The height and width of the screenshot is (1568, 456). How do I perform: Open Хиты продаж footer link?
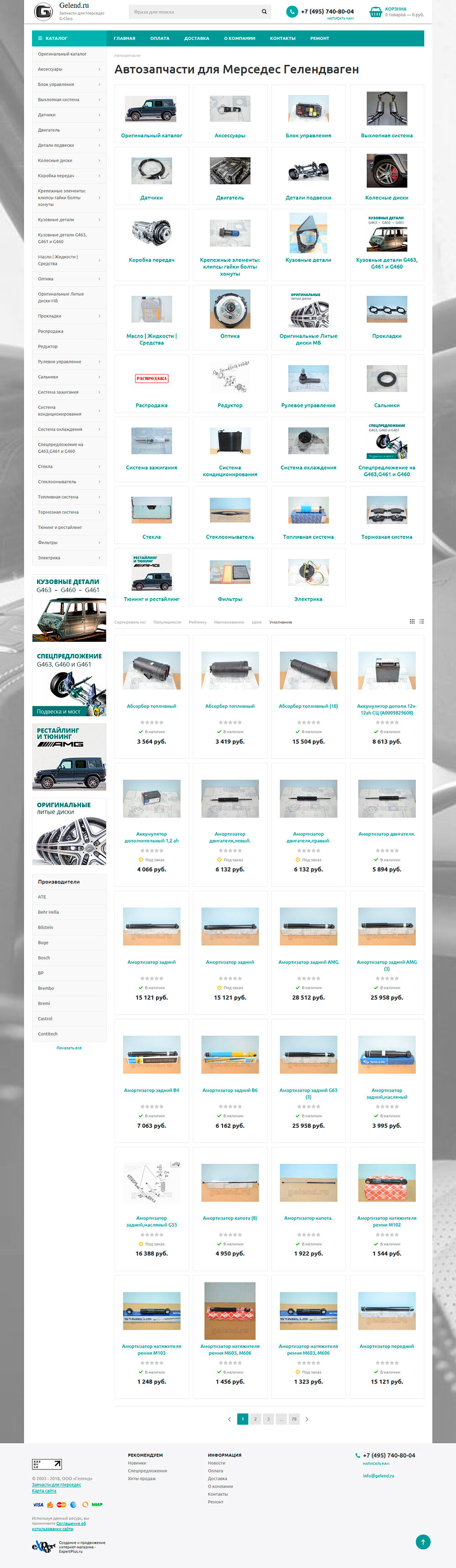142,1479
